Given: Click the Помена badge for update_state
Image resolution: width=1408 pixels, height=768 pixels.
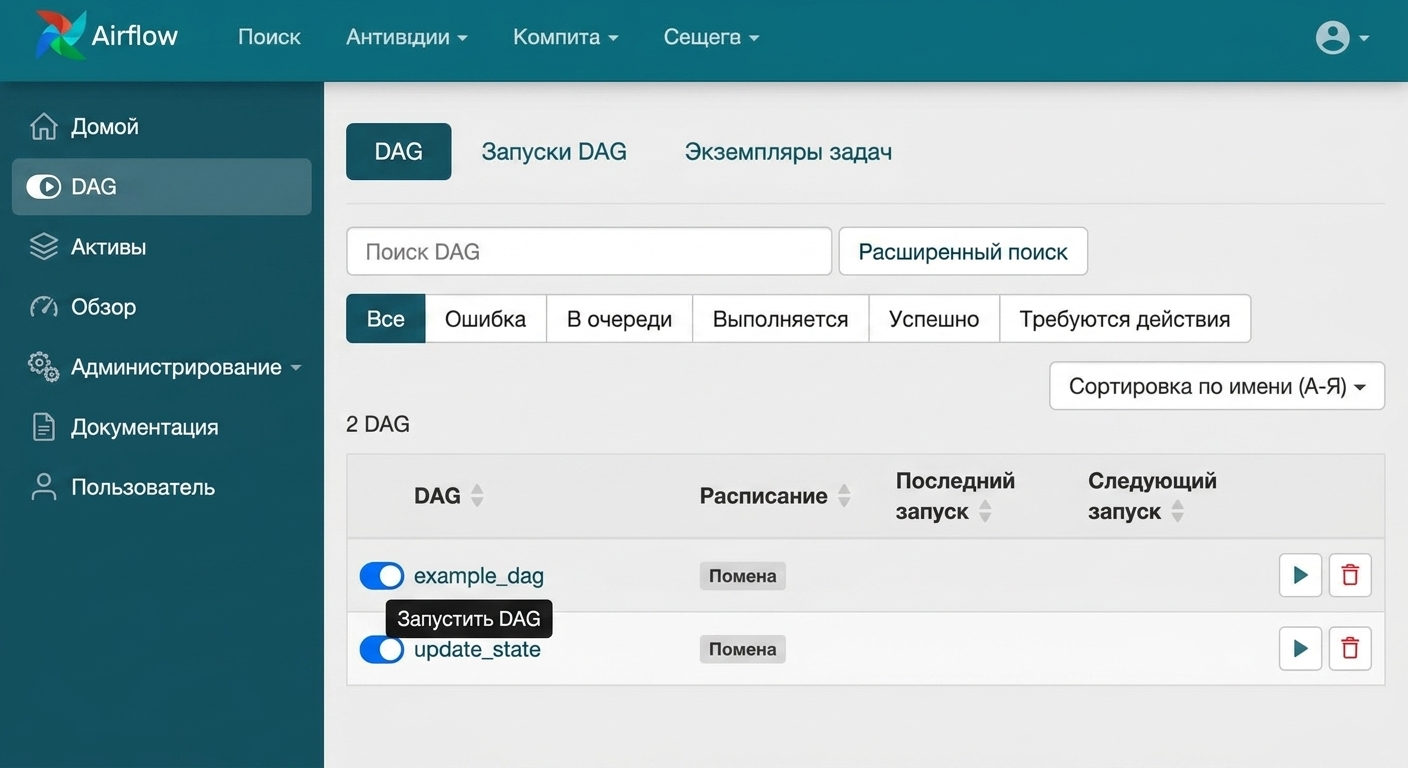Looking at the screenshot, I should pyautogui.click(x=742, y=649).
